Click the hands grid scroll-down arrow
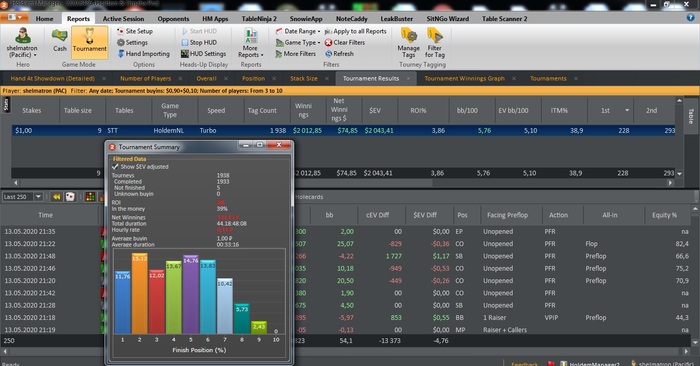The height and width of the screenshot is (366, 700). (695, 342)
